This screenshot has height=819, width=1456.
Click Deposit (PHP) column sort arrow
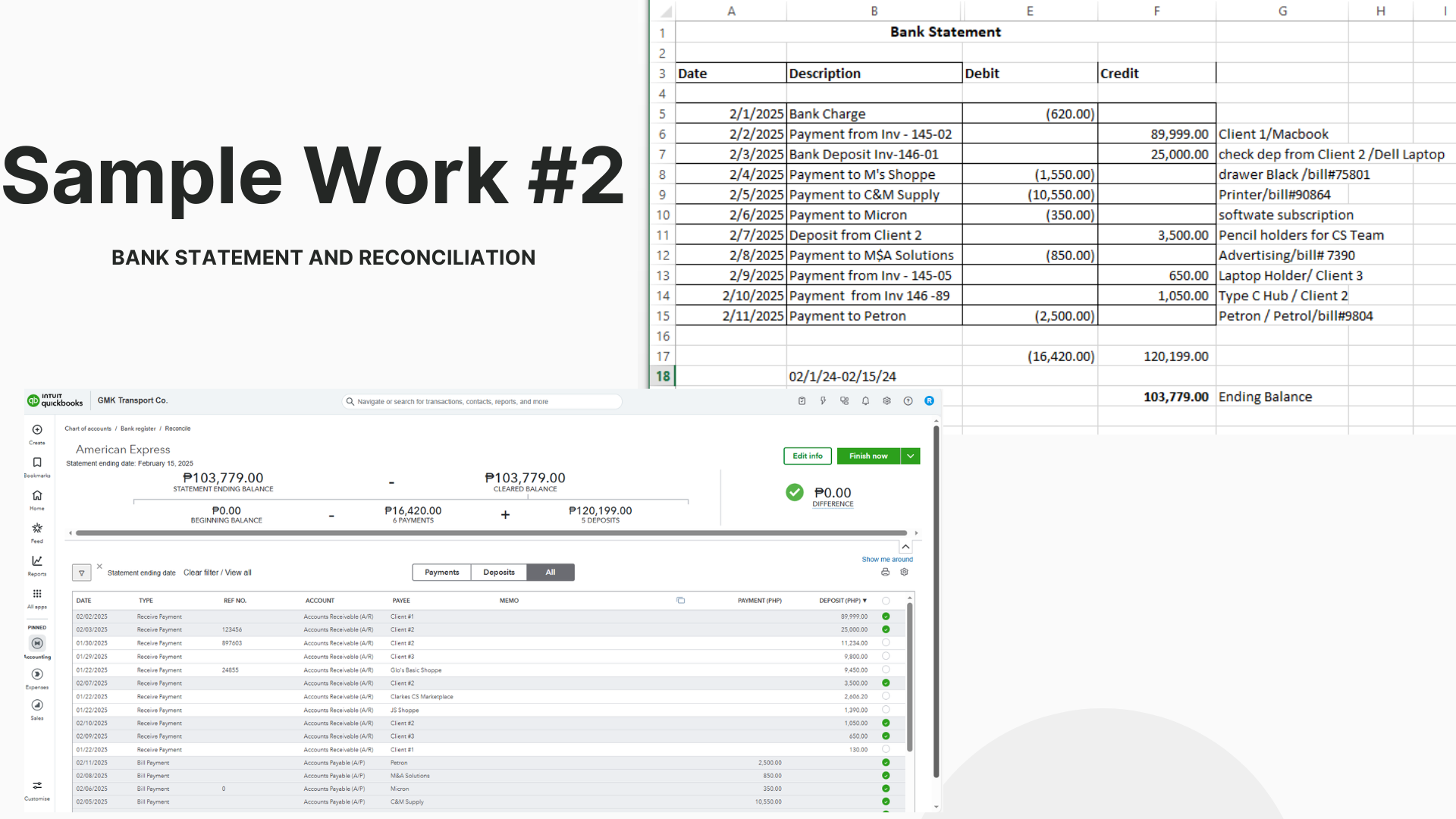point(864,601)
